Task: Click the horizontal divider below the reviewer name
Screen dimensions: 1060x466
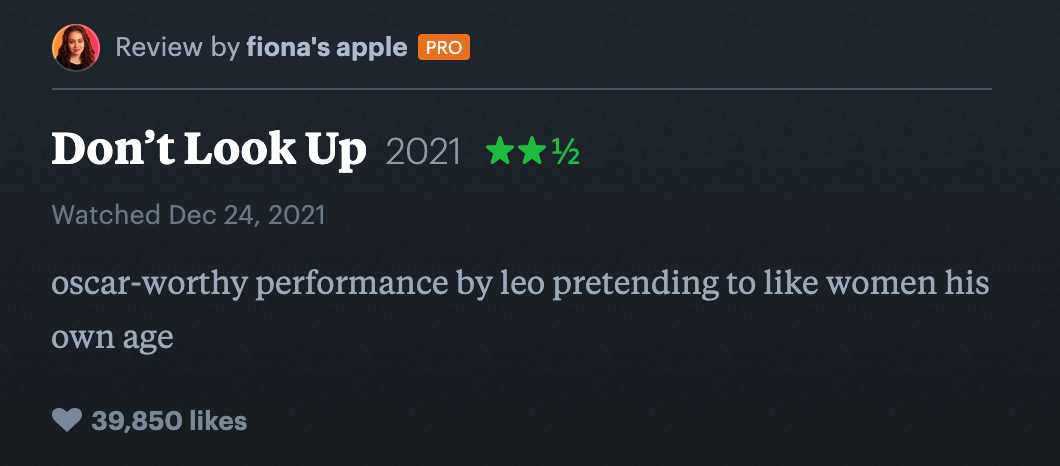Action: coord(520,89)
